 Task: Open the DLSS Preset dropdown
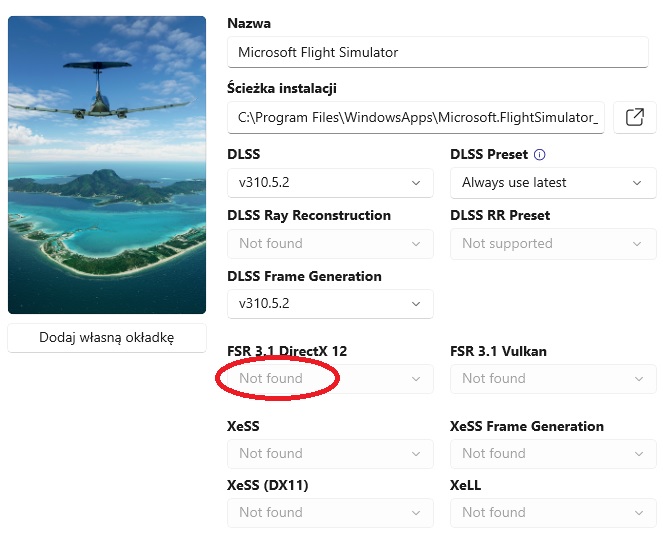pyautogui.click(x=553, y=183)
